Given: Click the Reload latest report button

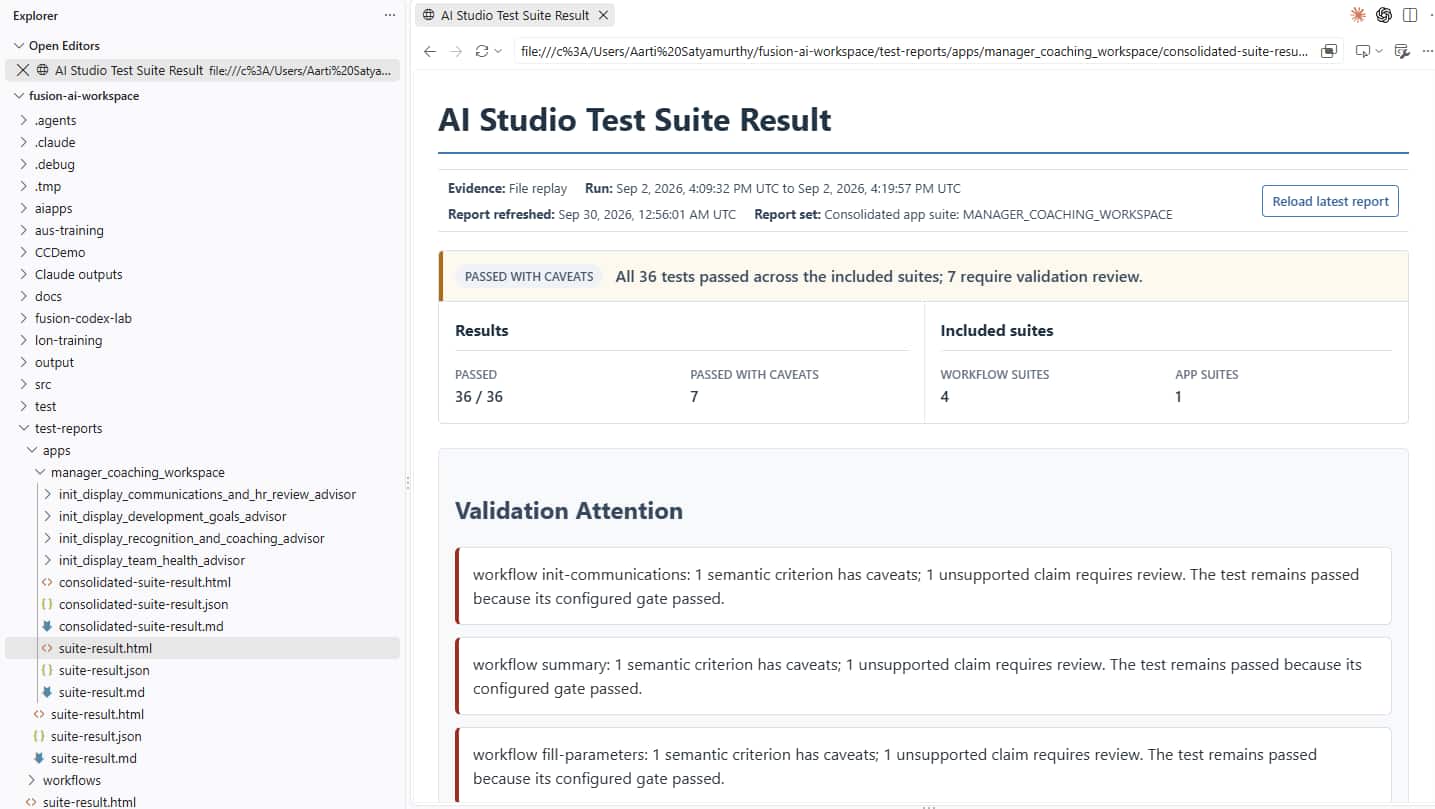Looking at the screenshot, I should tap(1330, 201).
